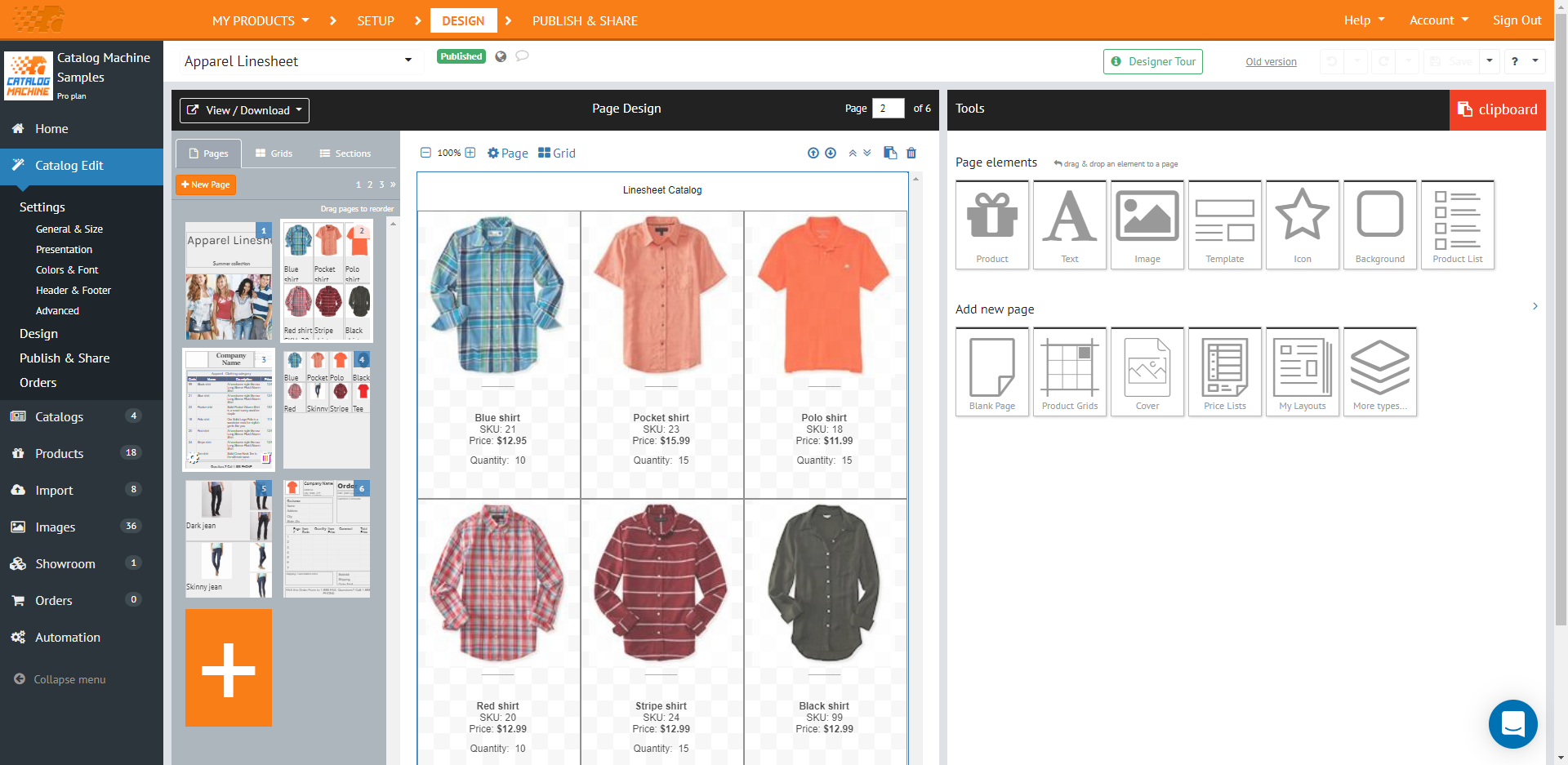Viewport: 1568px width, 765px height.
Task: Click the page number input field
Action: coord(888,108)
